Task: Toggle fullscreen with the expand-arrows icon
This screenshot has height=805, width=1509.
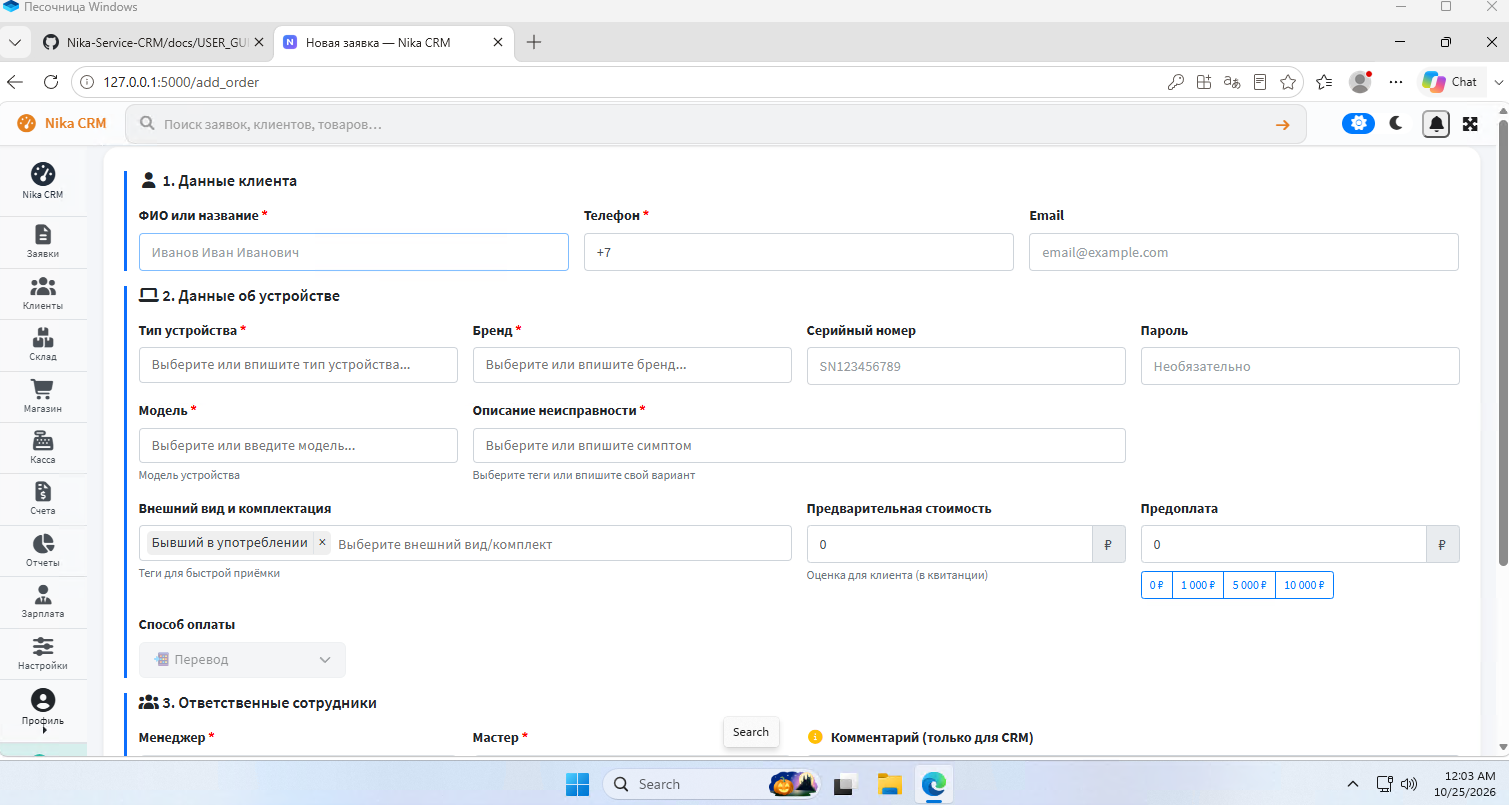Action: [1470, 124]
